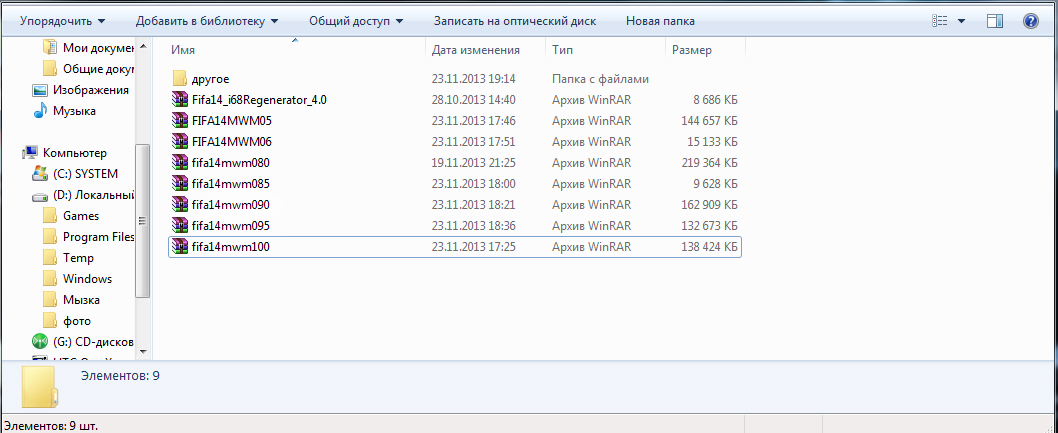This screenshot has height=433, width=1058.
Task: Click the fifa14mwm080 archive icon
Action: (x=179, y=163)
